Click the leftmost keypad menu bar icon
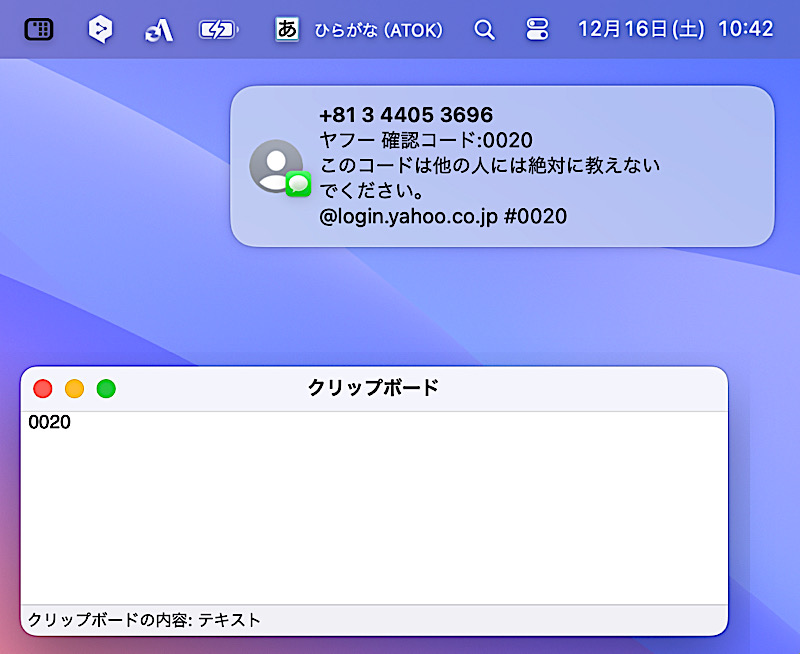Screen dimensions: 800x654 click(x=39, y=29)
